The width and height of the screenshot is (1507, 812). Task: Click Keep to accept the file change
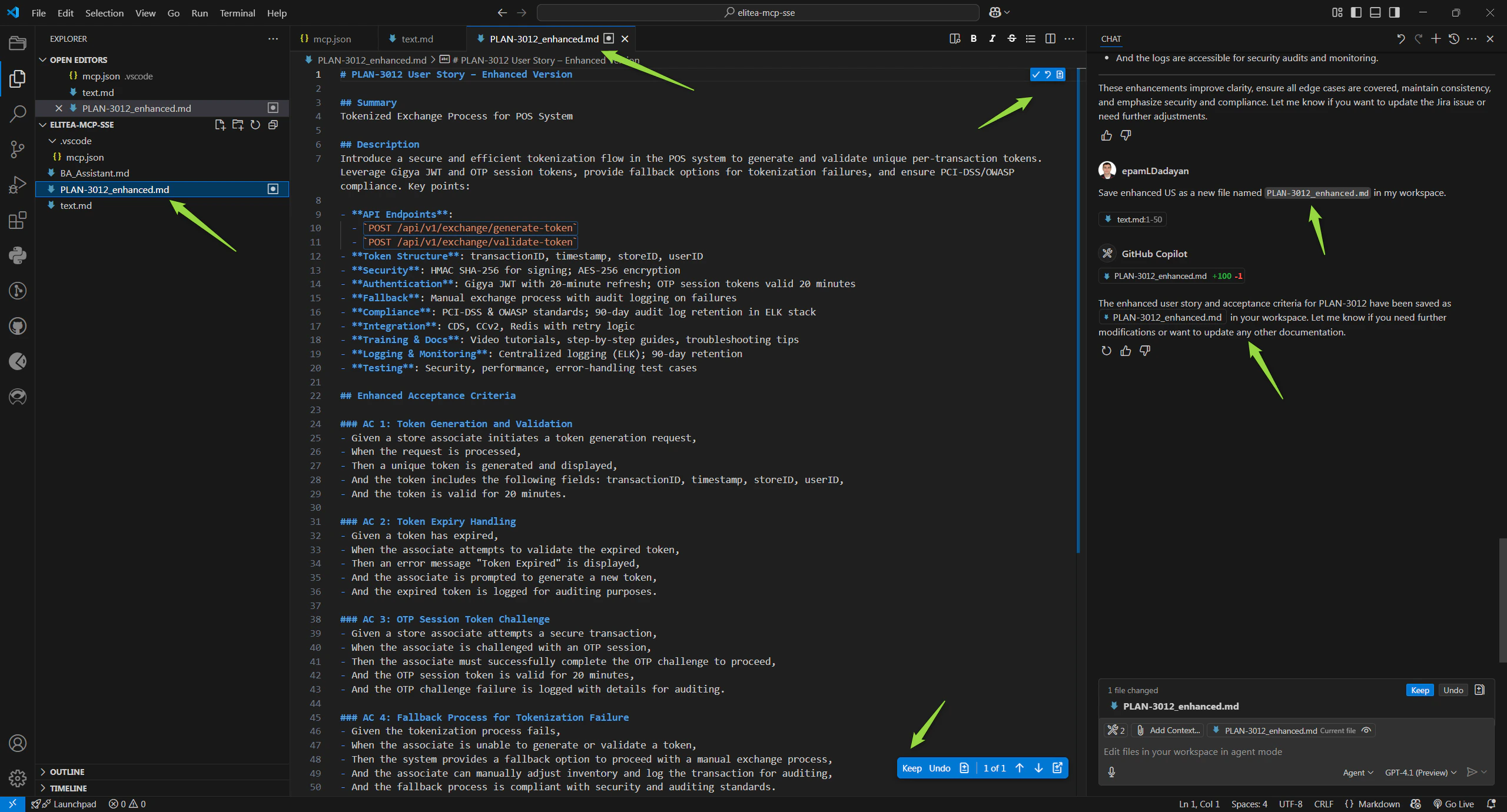tap(1419, 690)
